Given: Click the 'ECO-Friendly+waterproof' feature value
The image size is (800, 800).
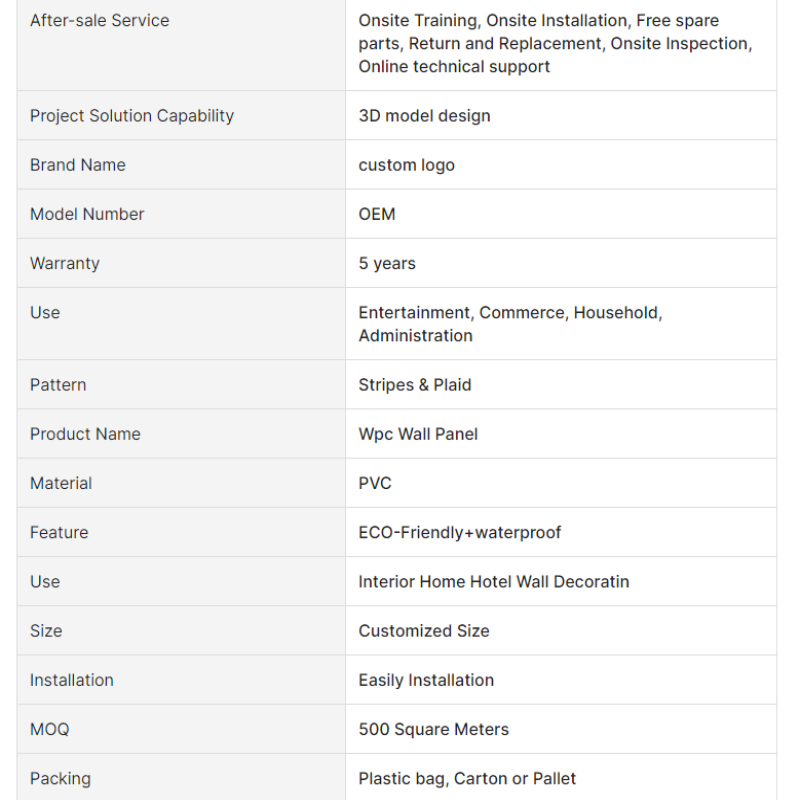Looking at the screenshot, I should tap(460, 533).
